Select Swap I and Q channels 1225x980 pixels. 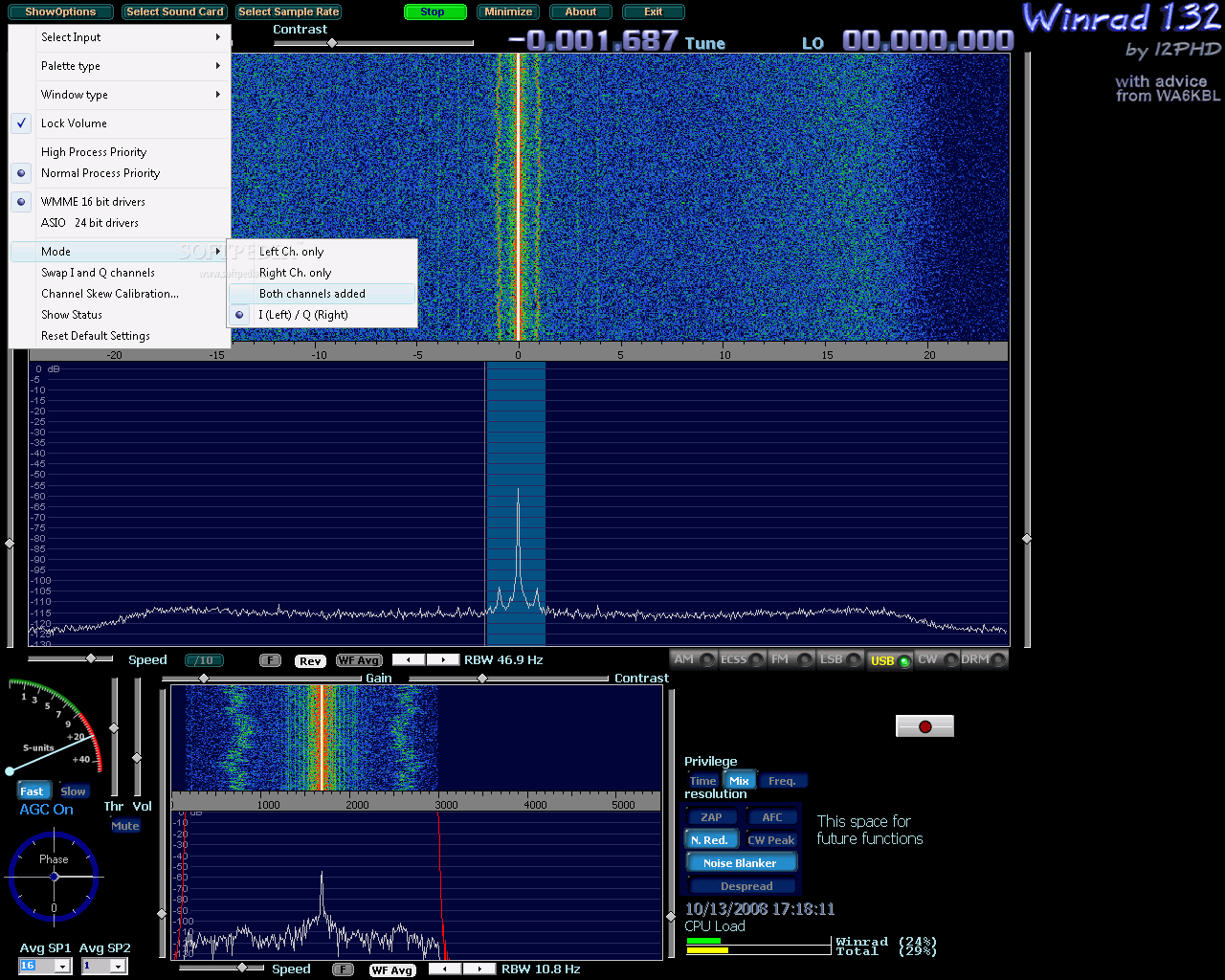coord(120,273)
